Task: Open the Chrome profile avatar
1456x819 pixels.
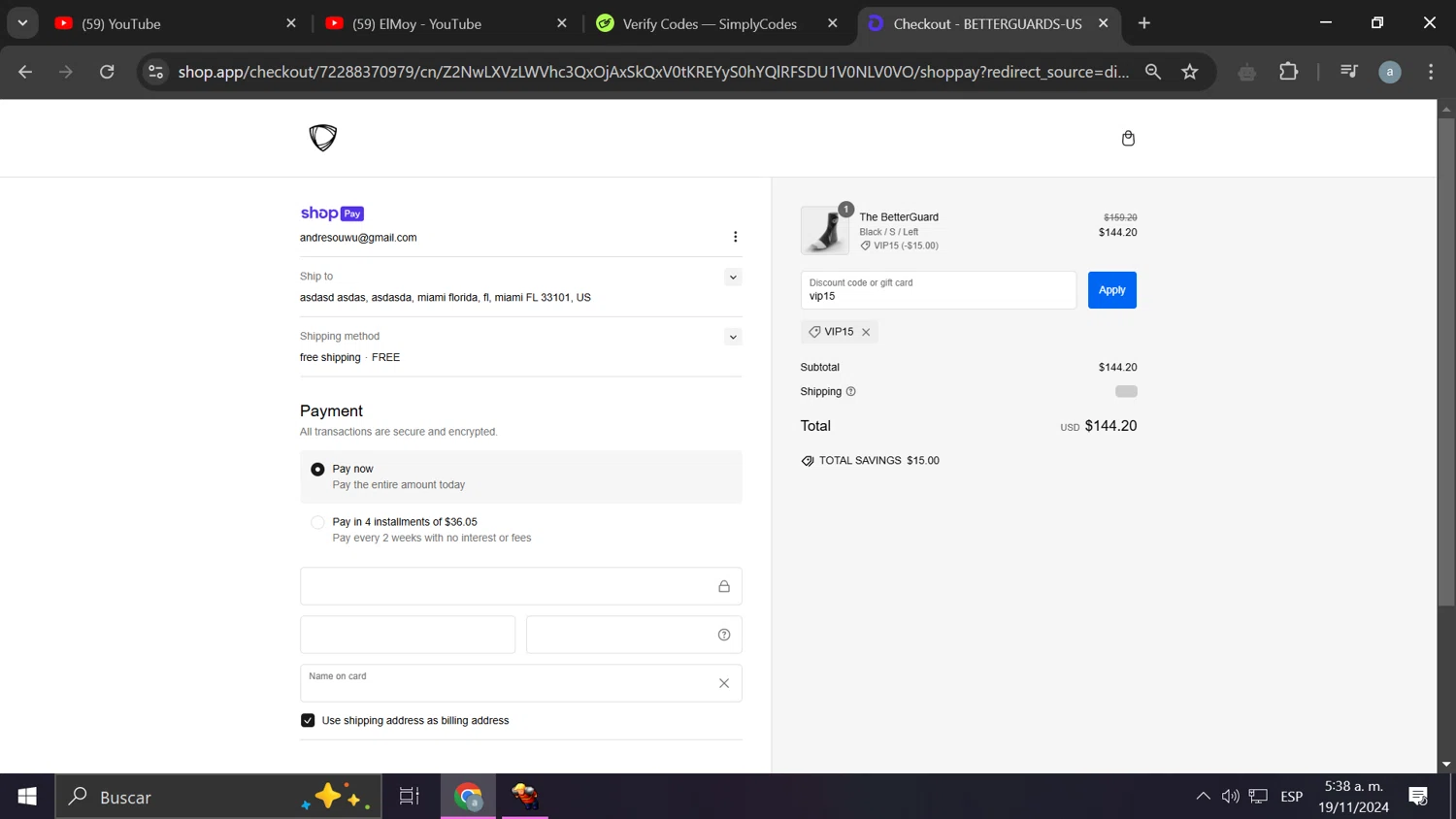Action: click(1390, 72)
